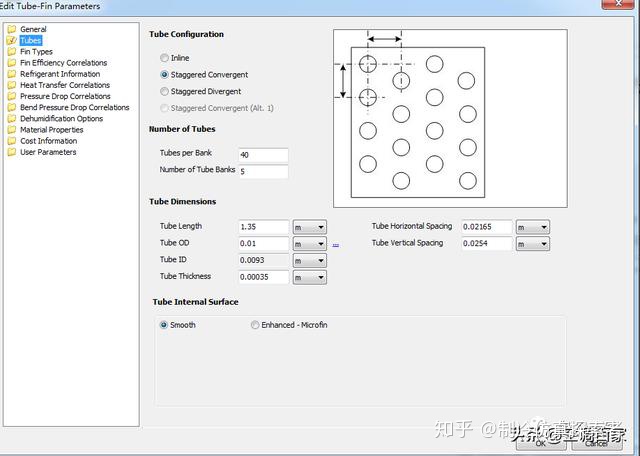Open the General settings page
This screenshot has width=640, height=456.
point(33,29)
